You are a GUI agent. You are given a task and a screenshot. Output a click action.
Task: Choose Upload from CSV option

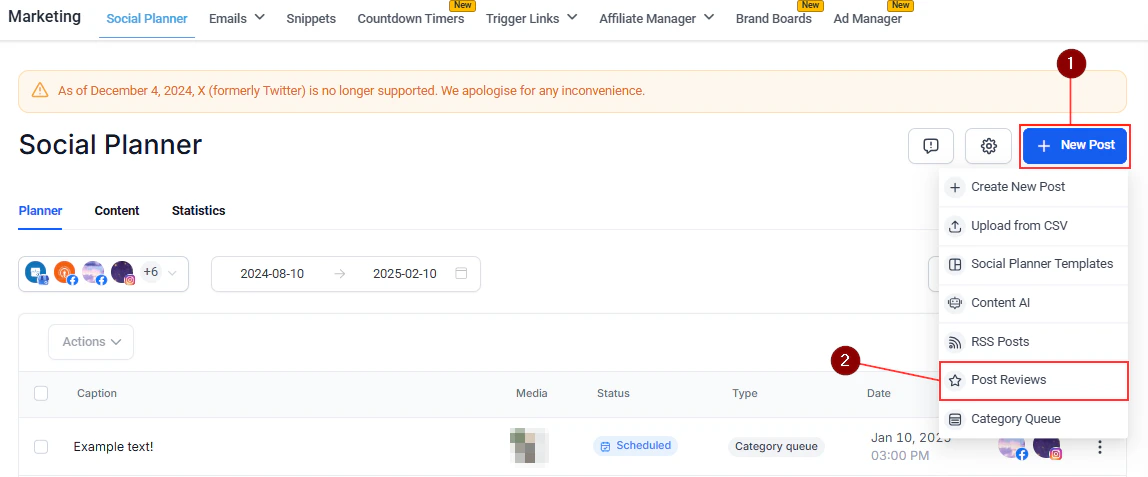pyautogui.click(x=1033, y=226)
